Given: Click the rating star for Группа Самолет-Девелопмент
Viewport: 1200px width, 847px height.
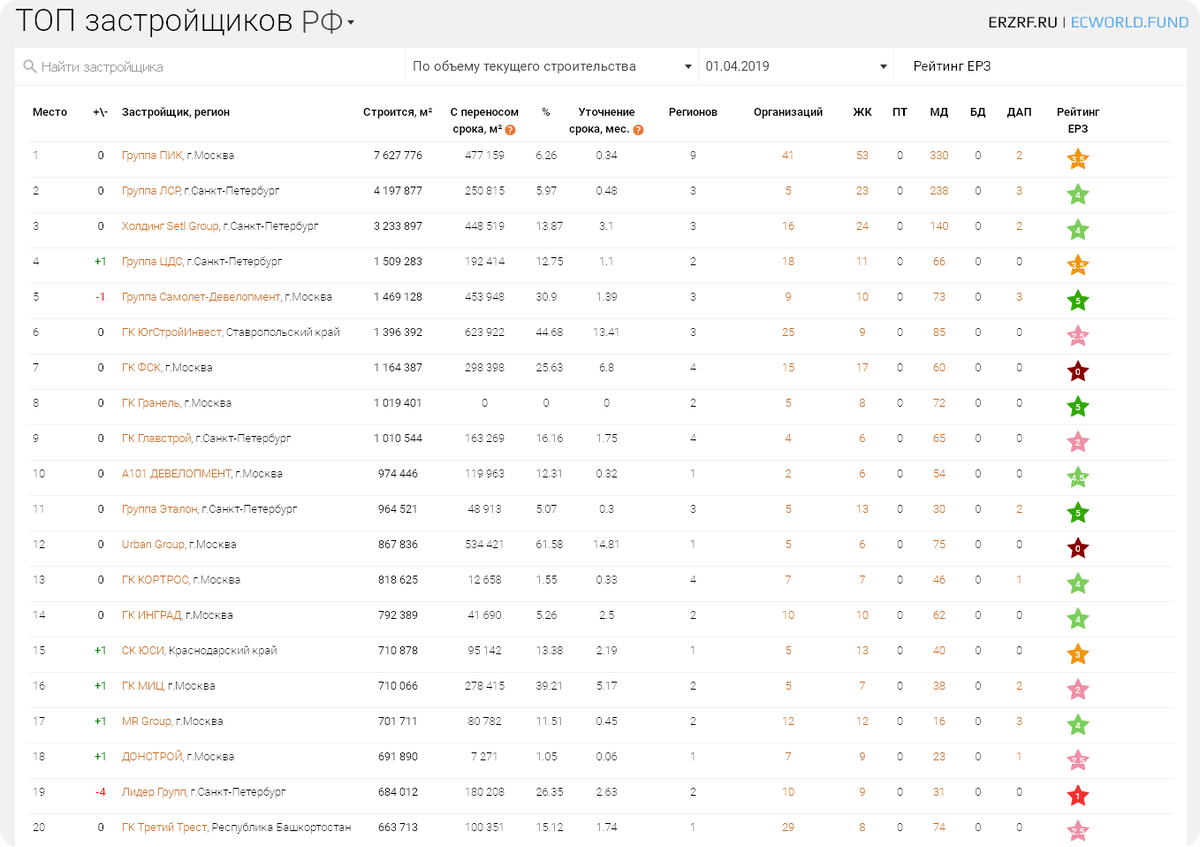Looking at the screenshot, I should pos(1078,301).
